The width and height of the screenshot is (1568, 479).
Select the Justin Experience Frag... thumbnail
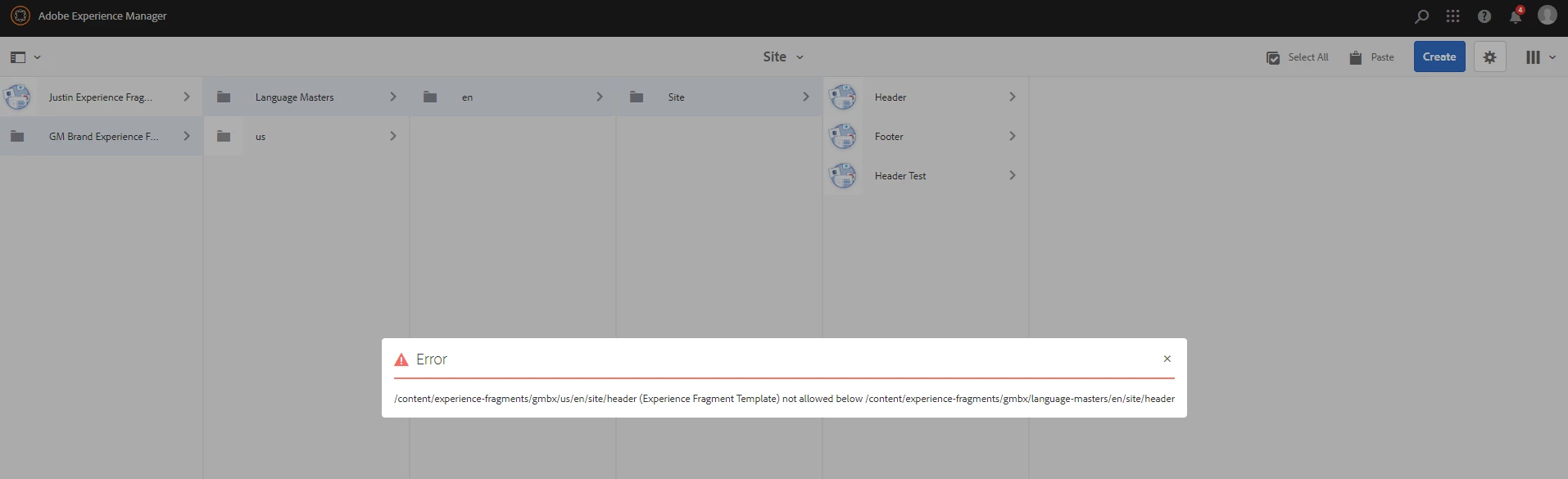point(18,97)
